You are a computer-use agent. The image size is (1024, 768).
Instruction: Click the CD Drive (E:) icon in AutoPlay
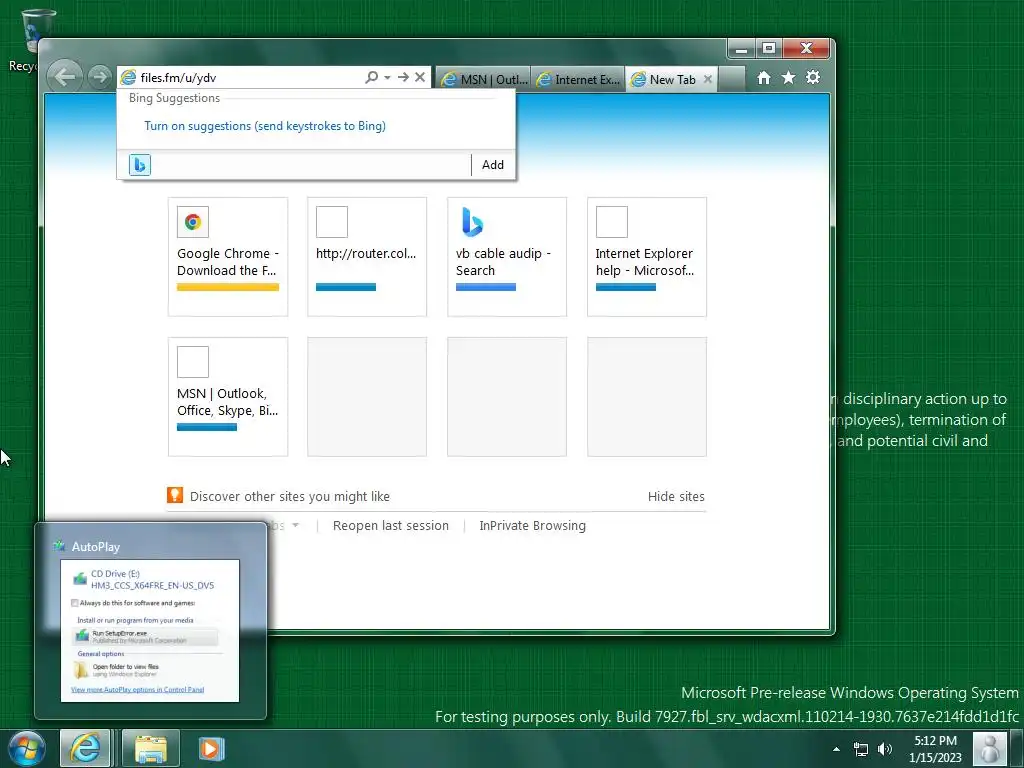click(x=80, y=579)
